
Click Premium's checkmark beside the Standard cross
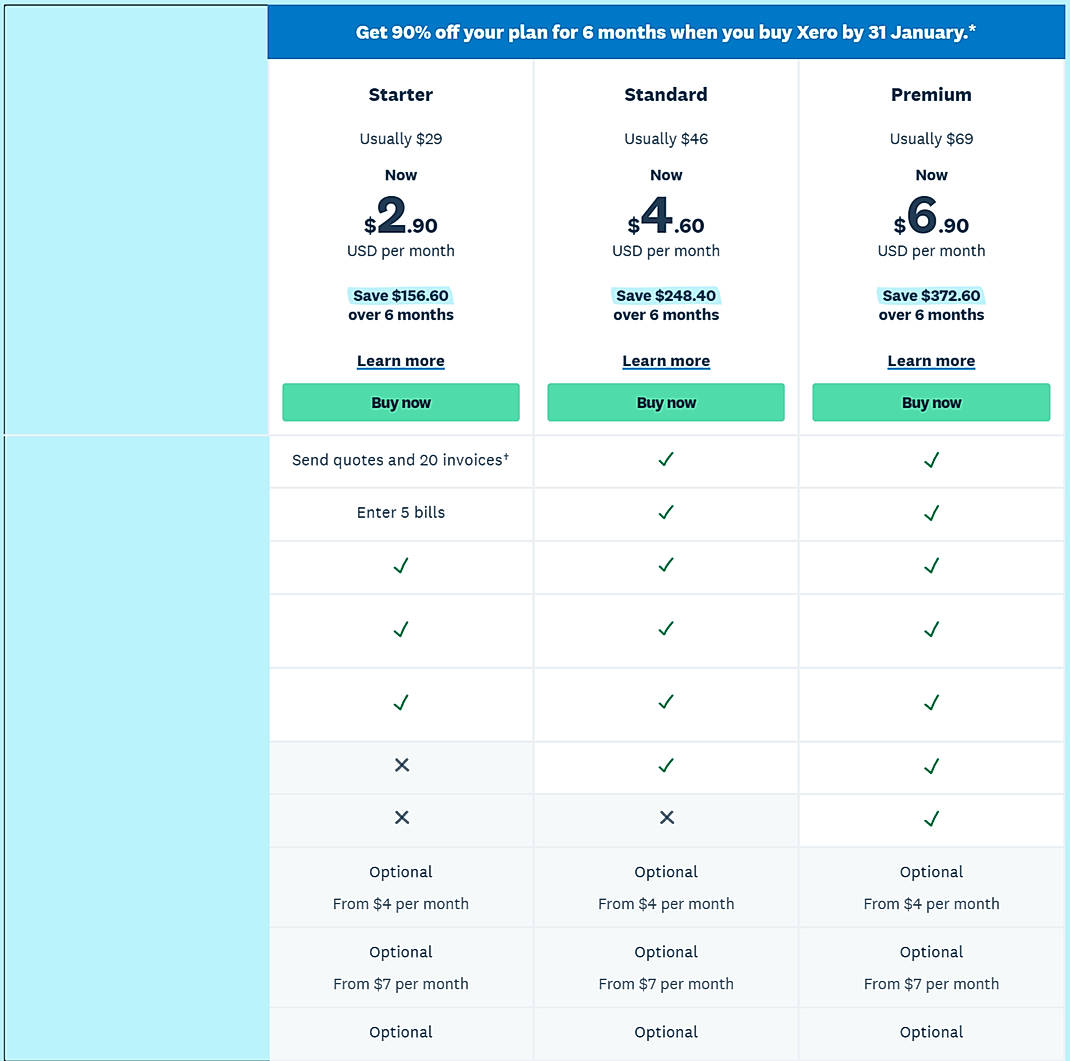[931, 819]
